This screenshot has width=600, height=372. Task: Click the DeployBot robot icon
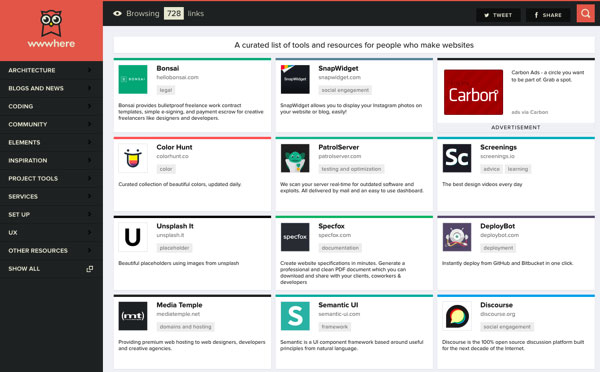click(457, 237)
